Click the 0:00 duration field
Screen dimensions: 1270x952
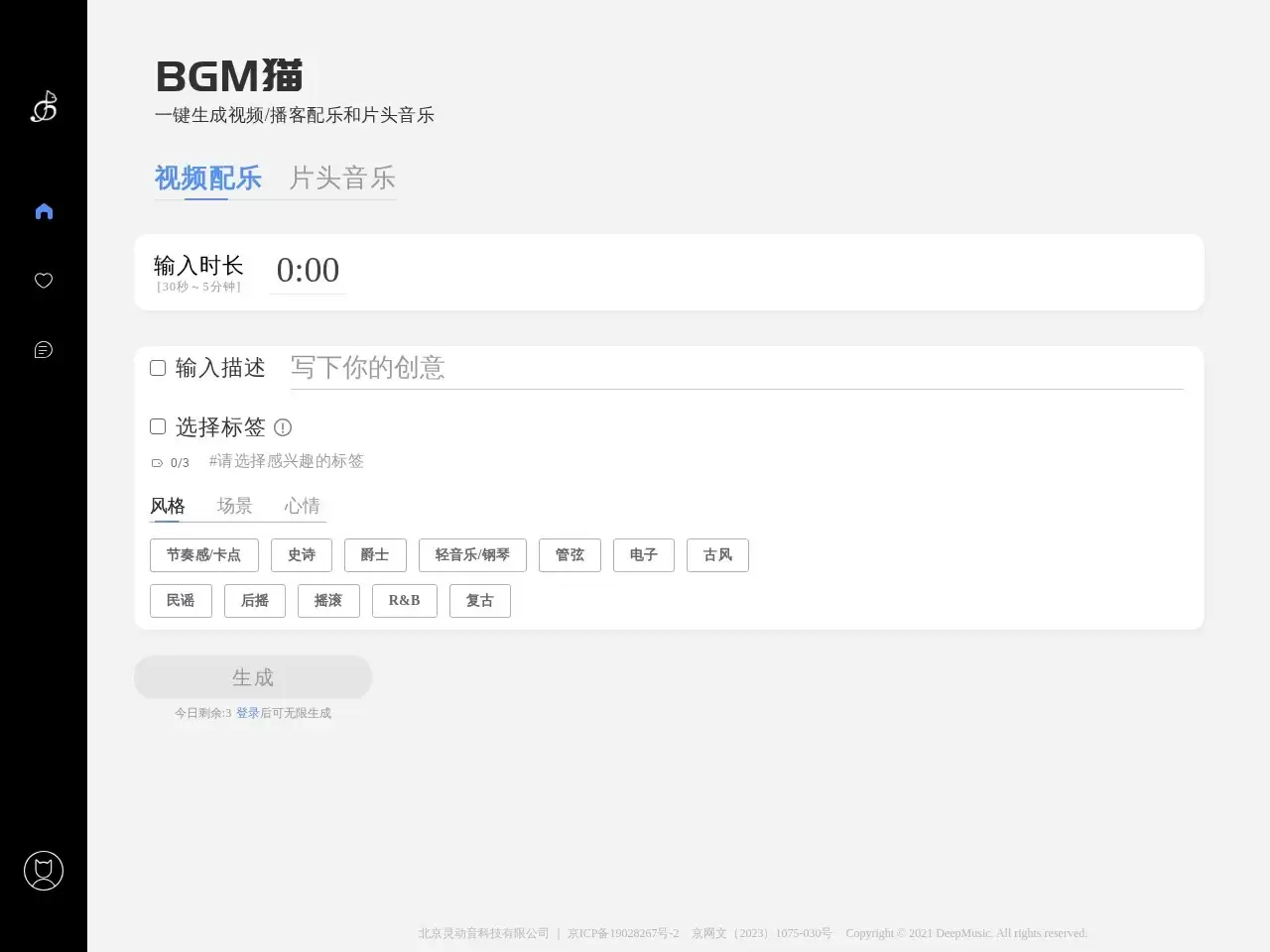(x=308, y=270)
